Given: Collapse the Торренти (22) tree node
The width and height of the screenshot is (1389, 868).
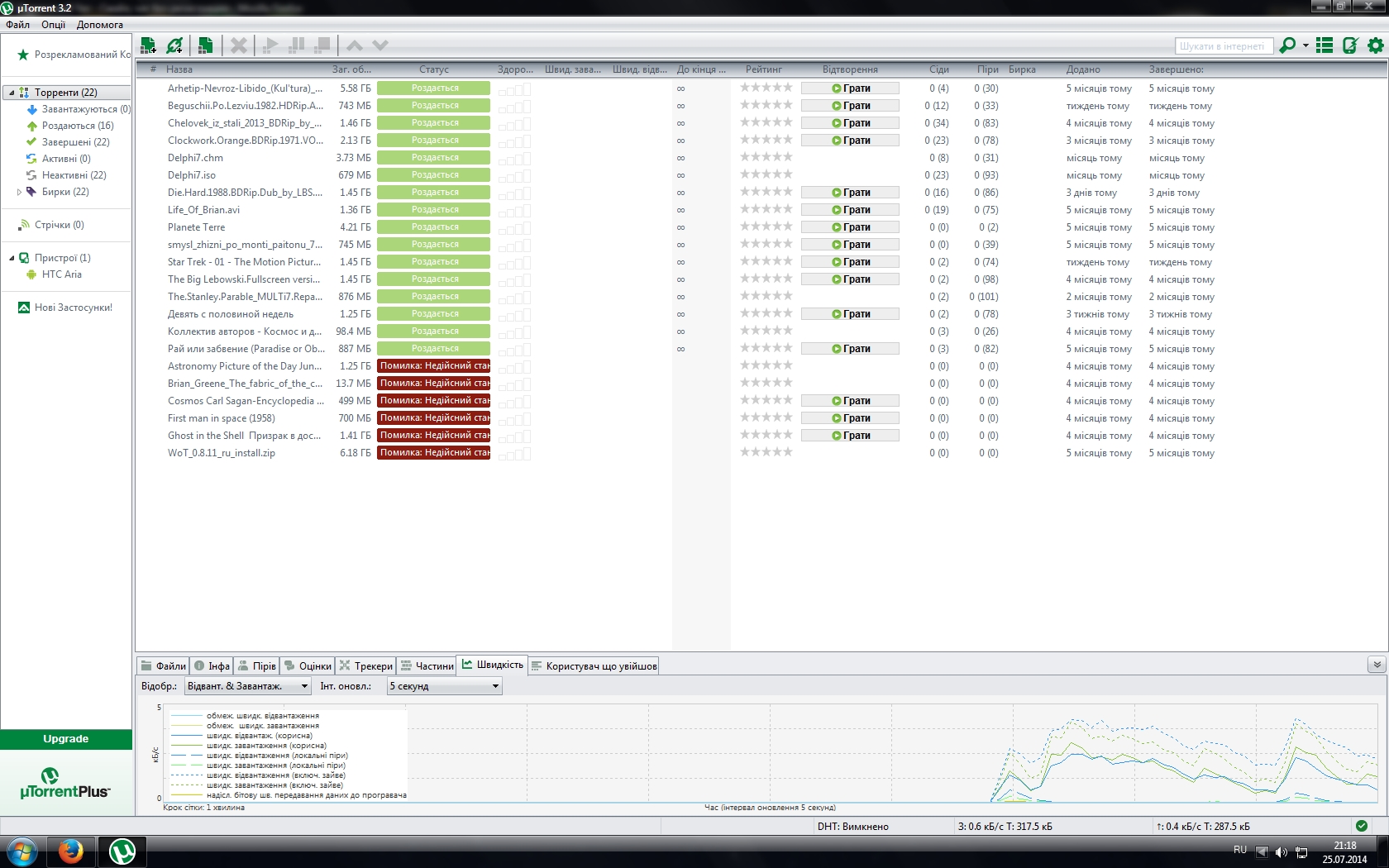Looking at the screenshot, I should (x=11, y=93).
